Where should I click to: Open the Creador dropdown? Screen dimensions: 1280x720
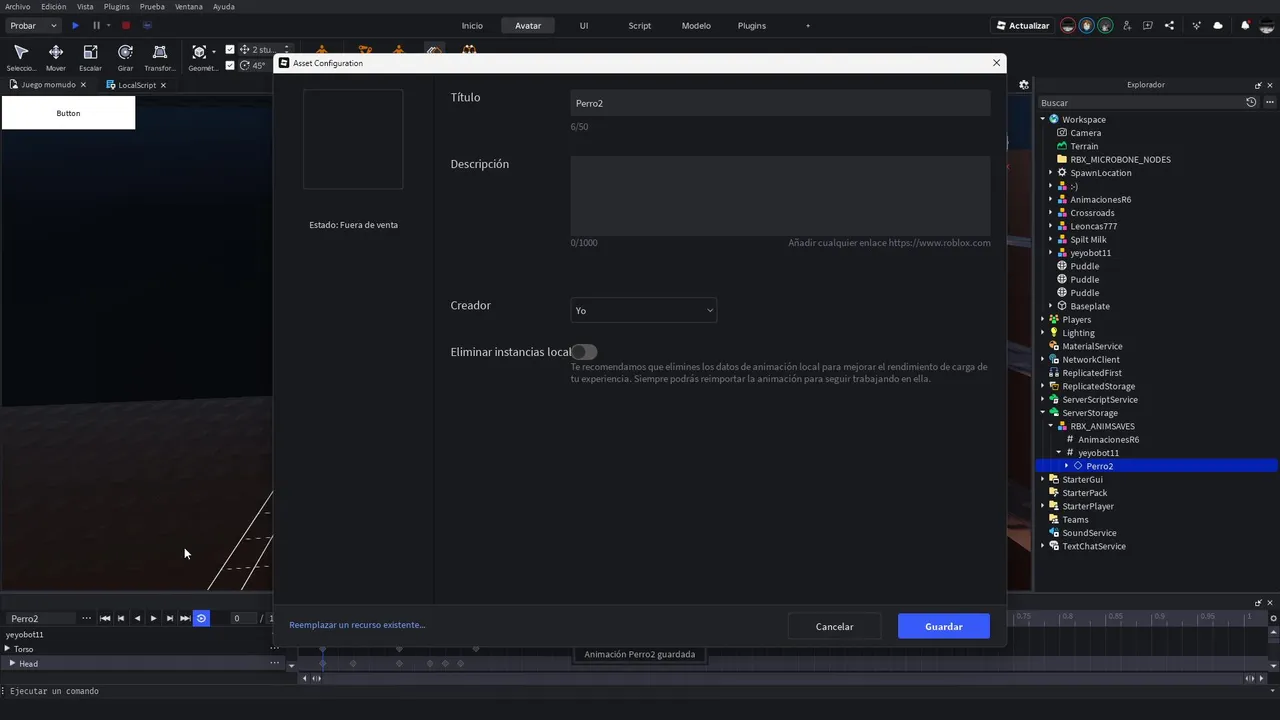coord(643,310)
